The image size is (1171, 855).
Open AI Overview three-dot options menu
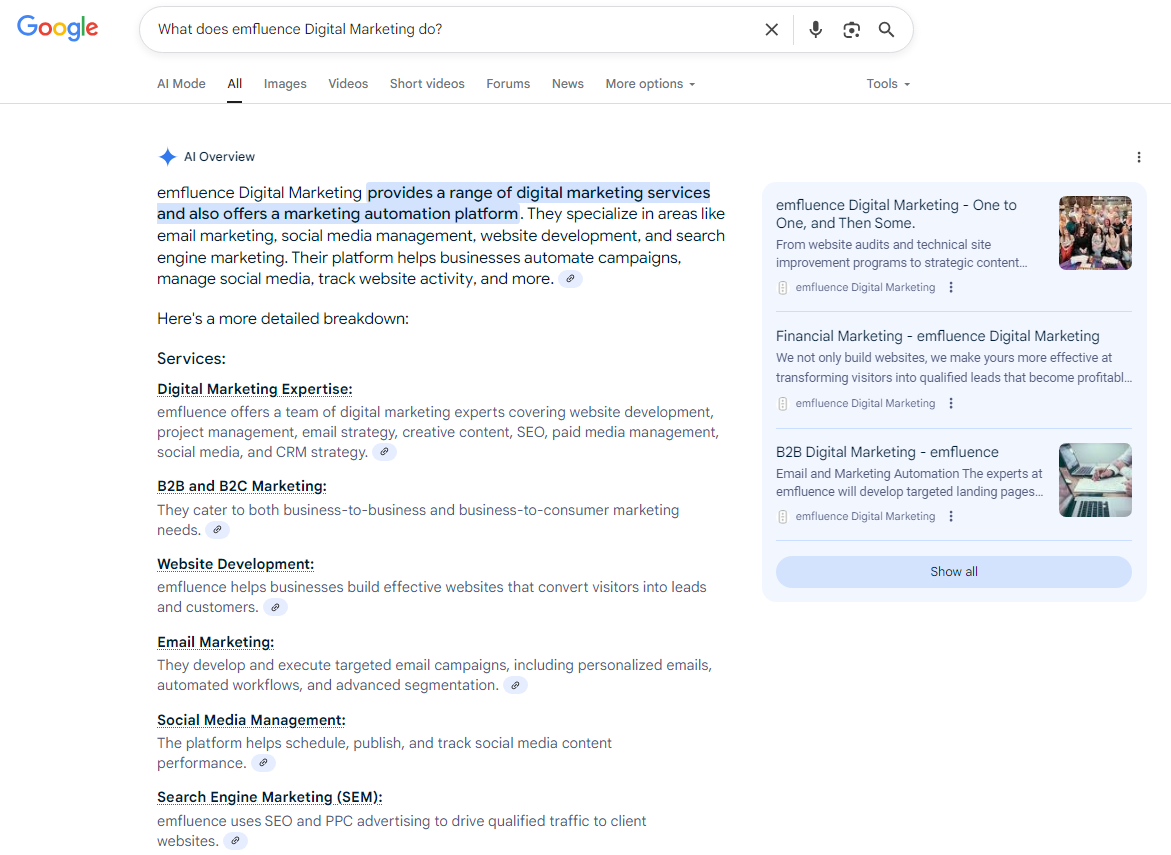pyautogui.click(x=1138, y=157)
